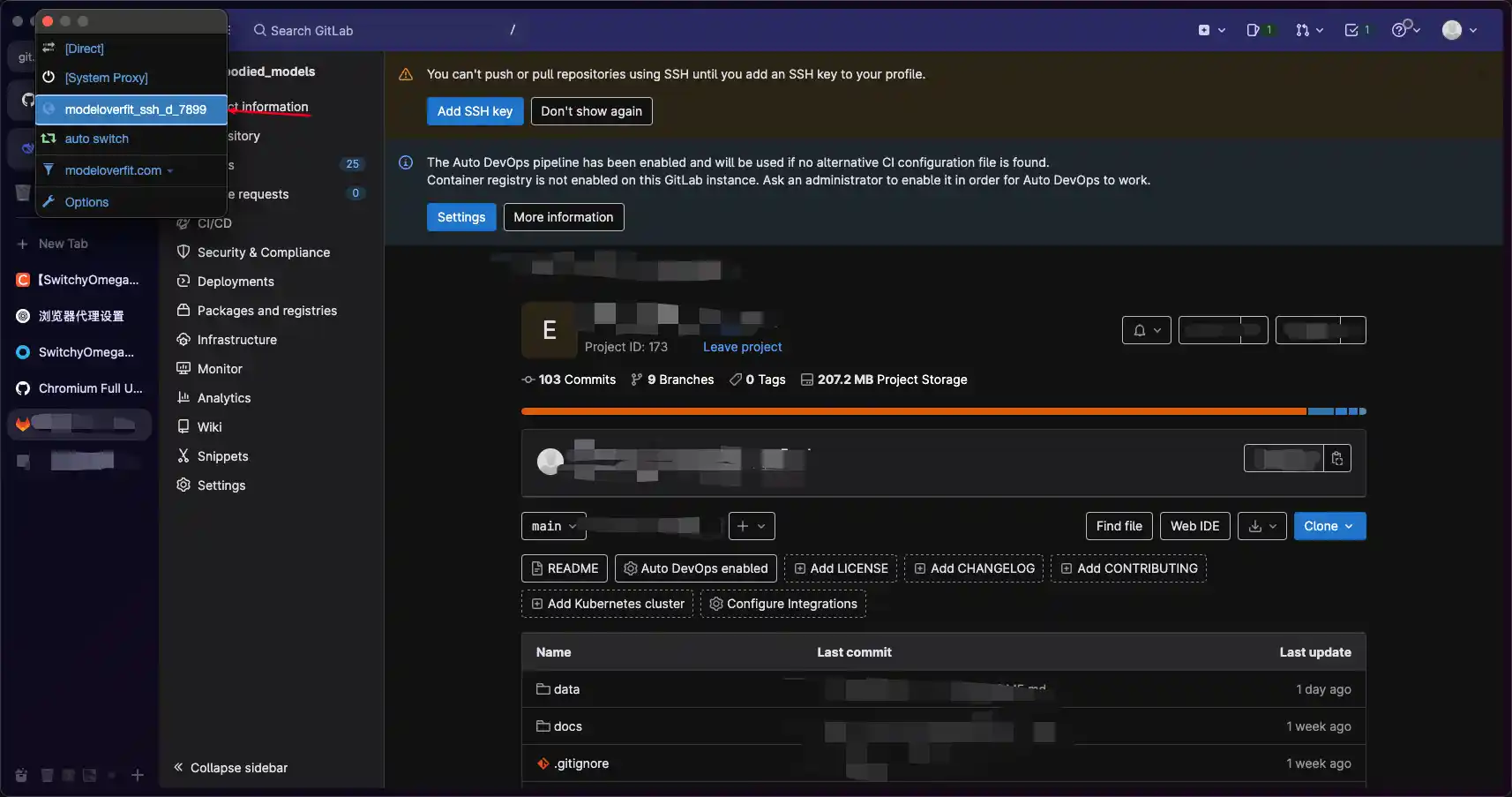Click the plus icon at the browser sidebar bottom
Image resolution: width=1512 pixels, height=797 pixels.
coord(138,775)
